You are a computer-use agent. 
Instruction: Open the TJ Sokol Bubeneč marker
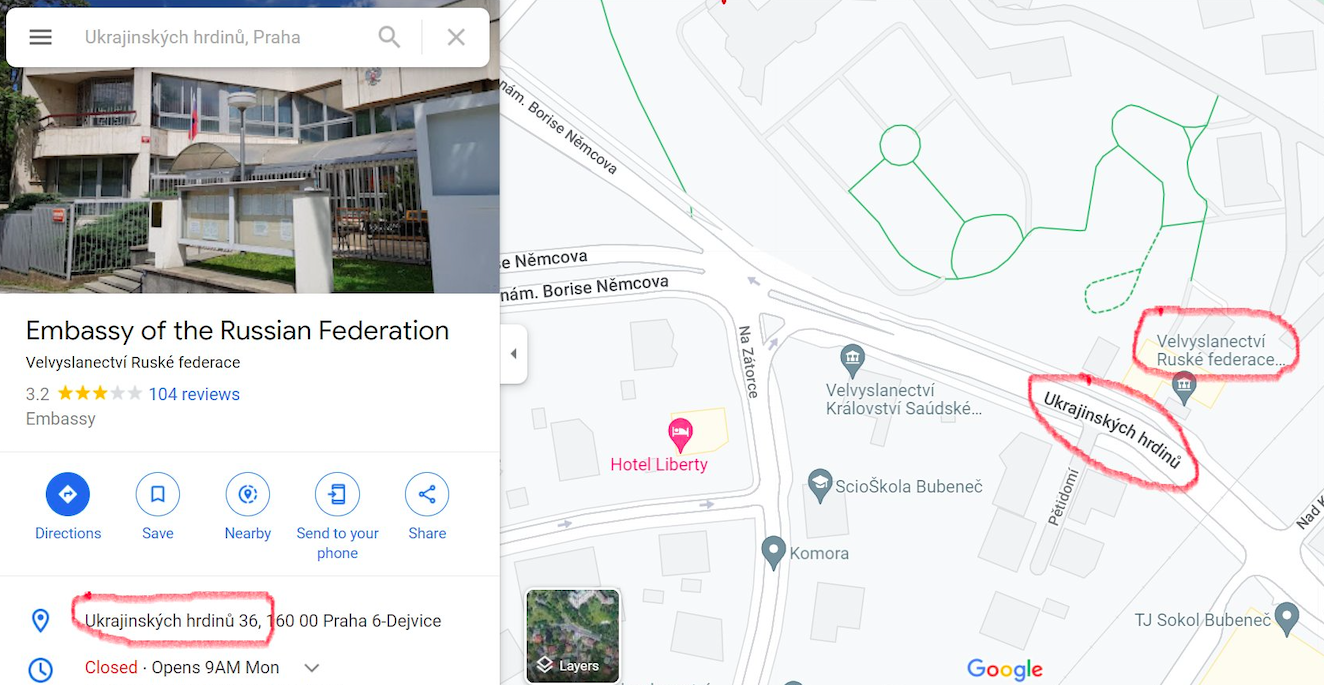[x=1288, y=618]
